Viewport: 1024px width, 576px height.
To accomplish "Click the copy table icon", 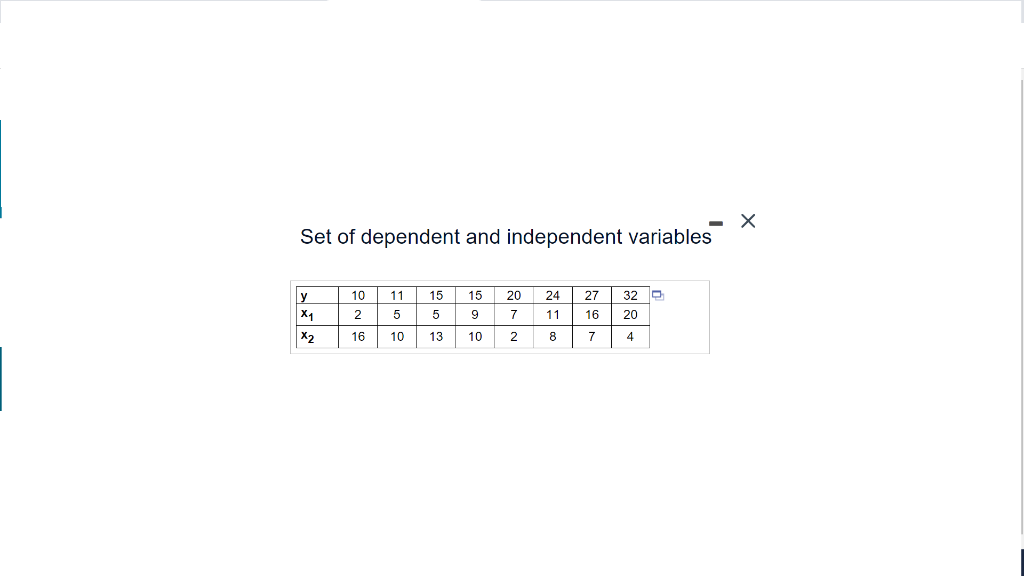I will point(657,294).
